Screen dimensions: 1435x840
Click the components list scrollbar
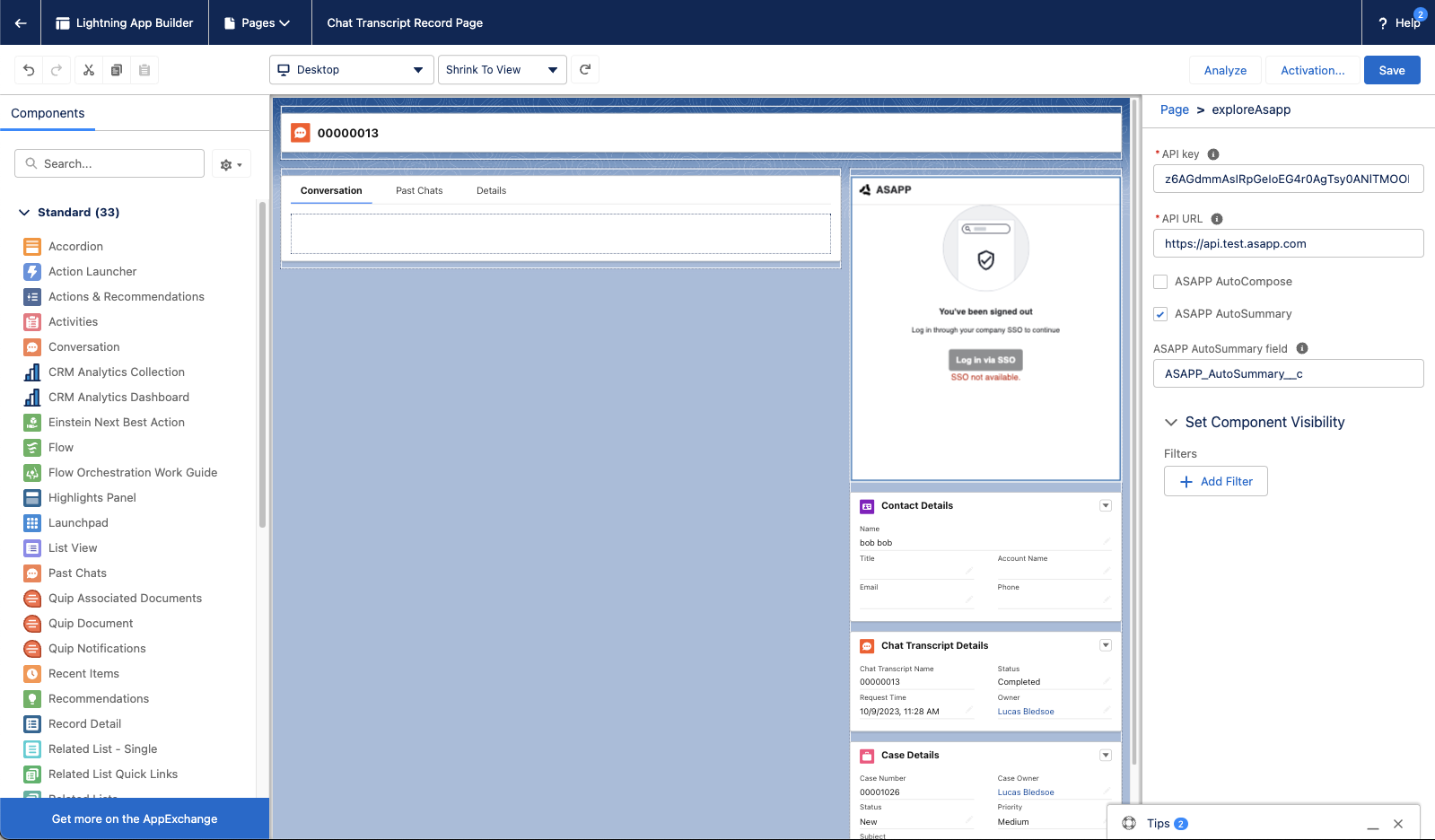pyautogui.click(x=262, y=364)
